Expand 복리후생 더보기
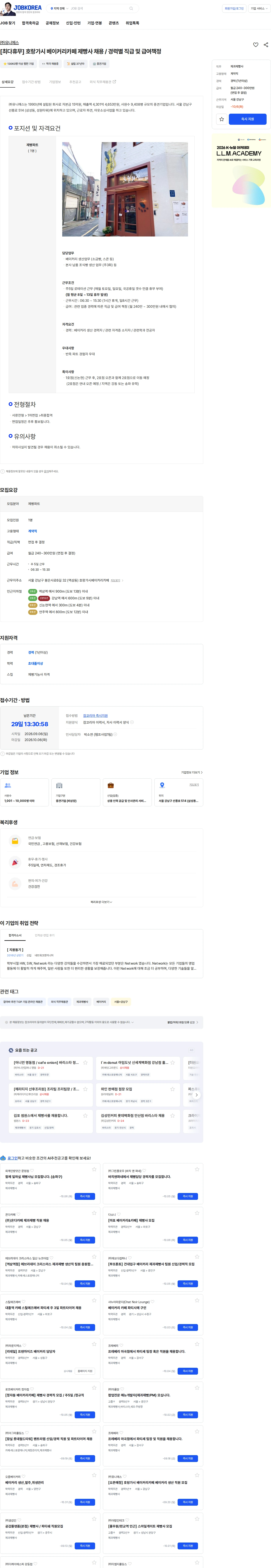 click(x=101, y=902)
